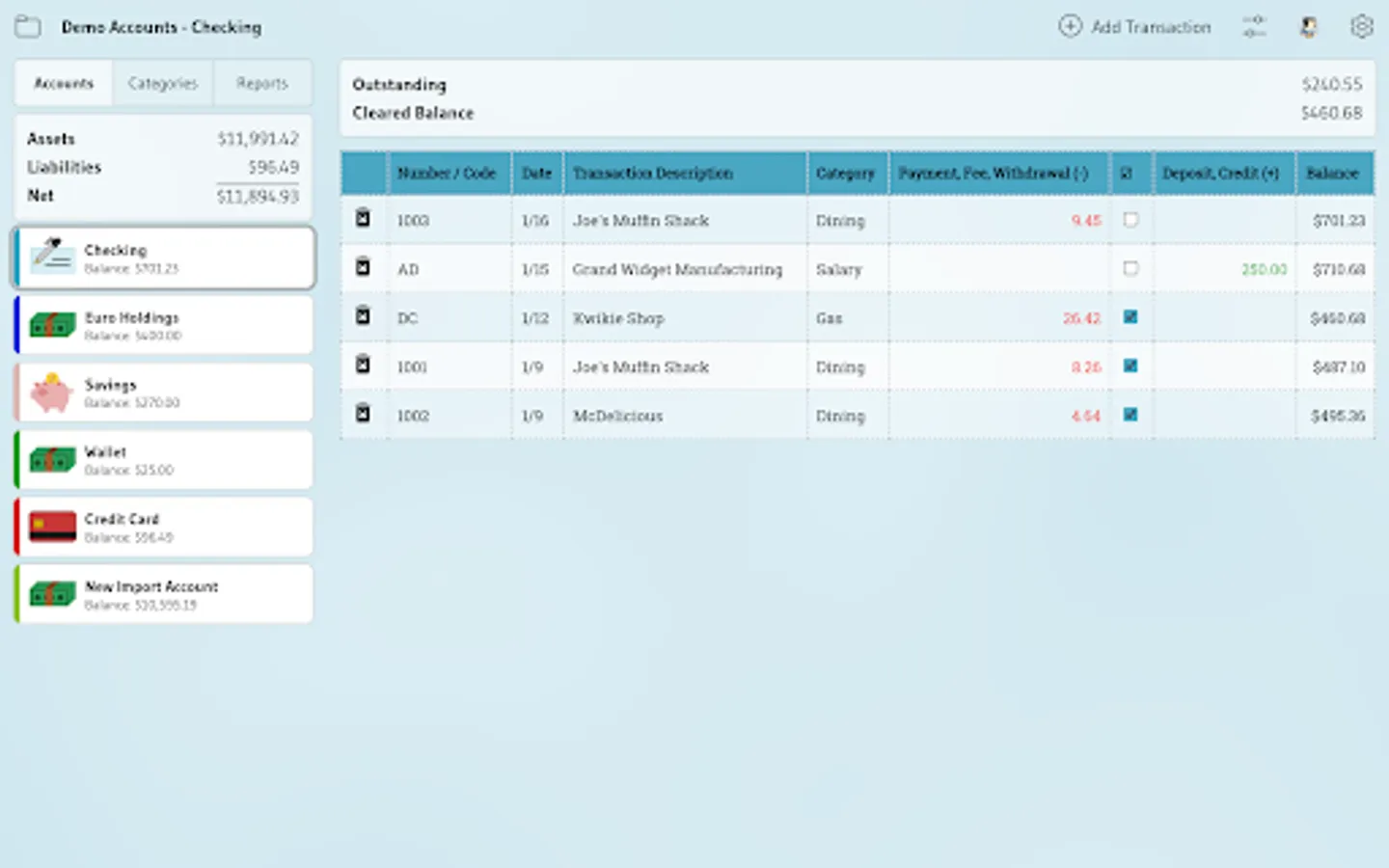Click the Demo Accounts - Checking title
Viewport: 1389px width, 868px height.
click(x=161, y=27)
